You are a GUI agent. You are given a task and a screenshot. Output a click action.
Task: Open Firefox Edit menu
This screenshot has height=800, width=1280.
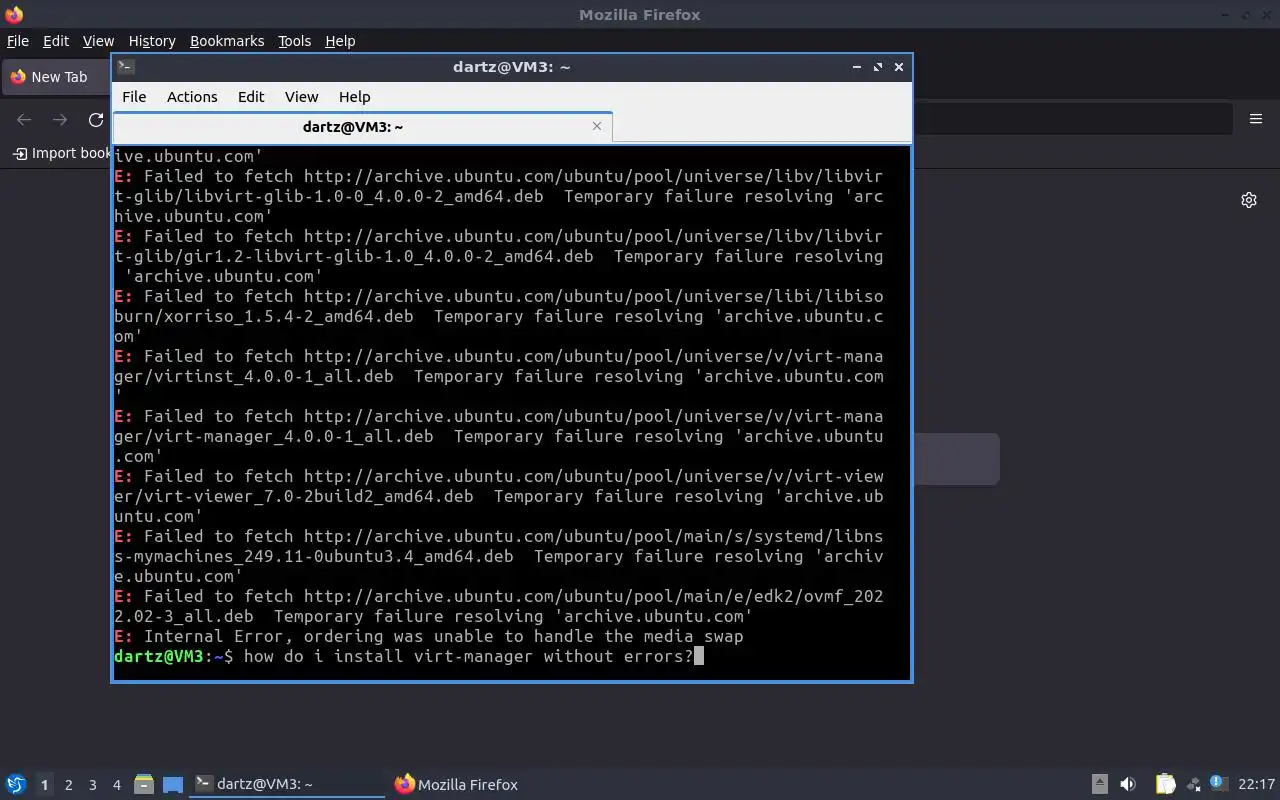pyautogui.click(x=56, y=41)
